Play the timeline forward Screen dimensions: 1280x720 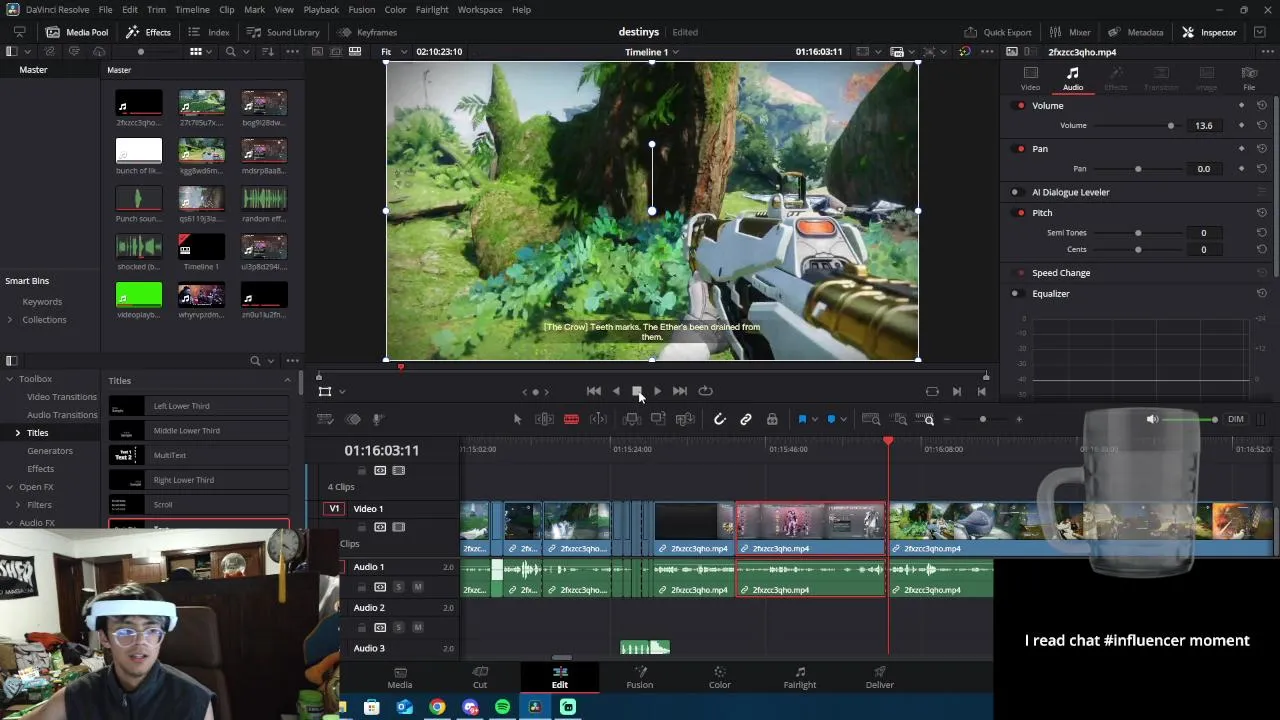[657, 392]
